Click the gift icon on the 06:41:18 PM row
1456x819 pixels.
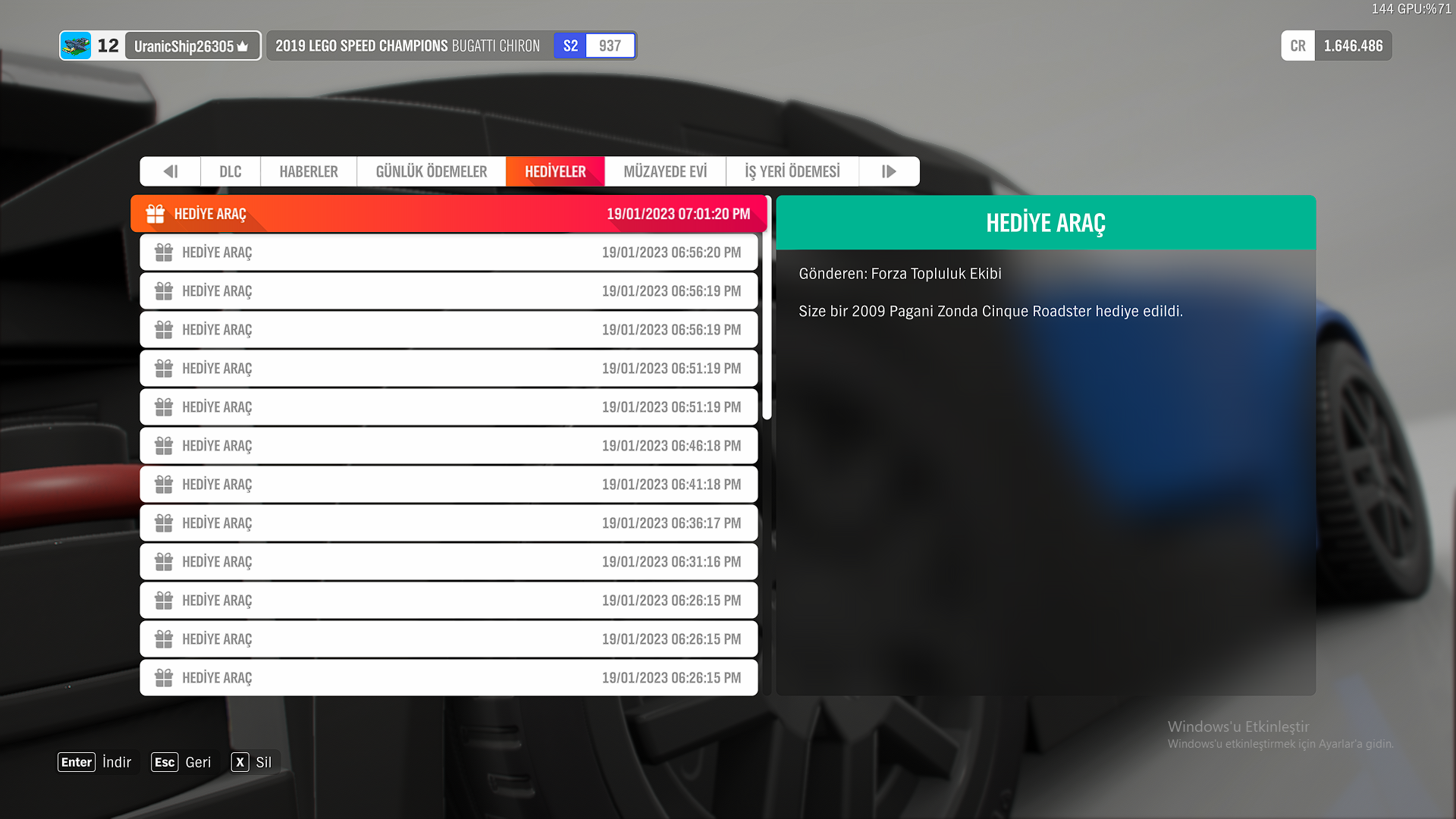point(164,485)
